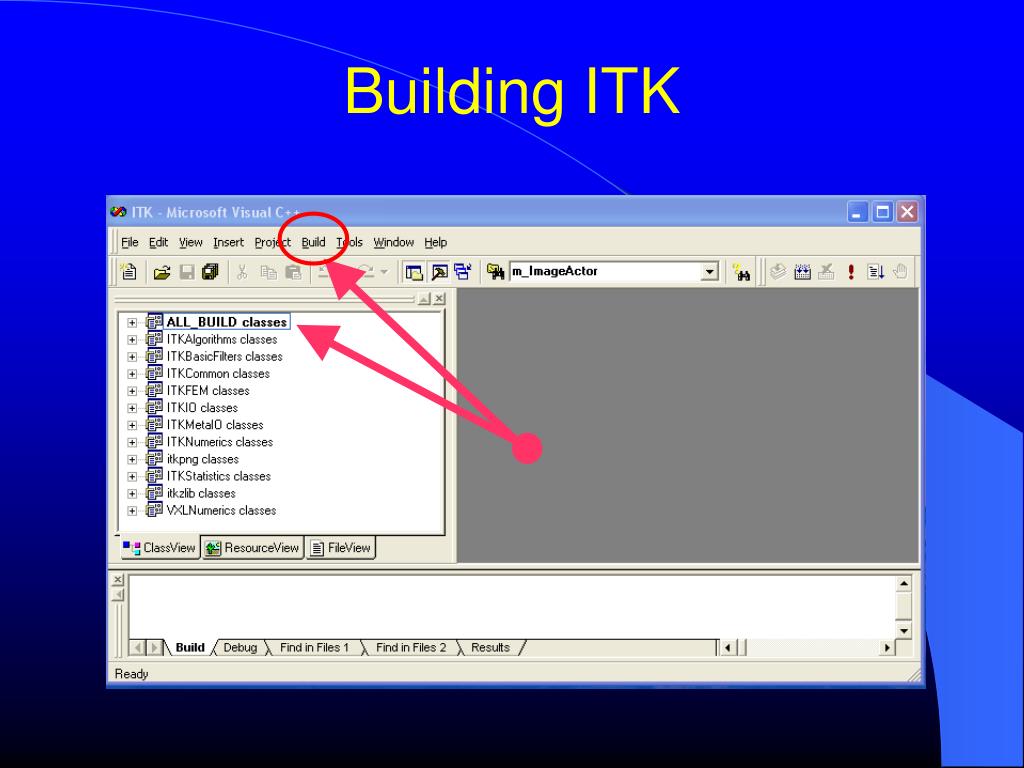
Task: Switch to ResourceView tab
Action: [253, 548]
